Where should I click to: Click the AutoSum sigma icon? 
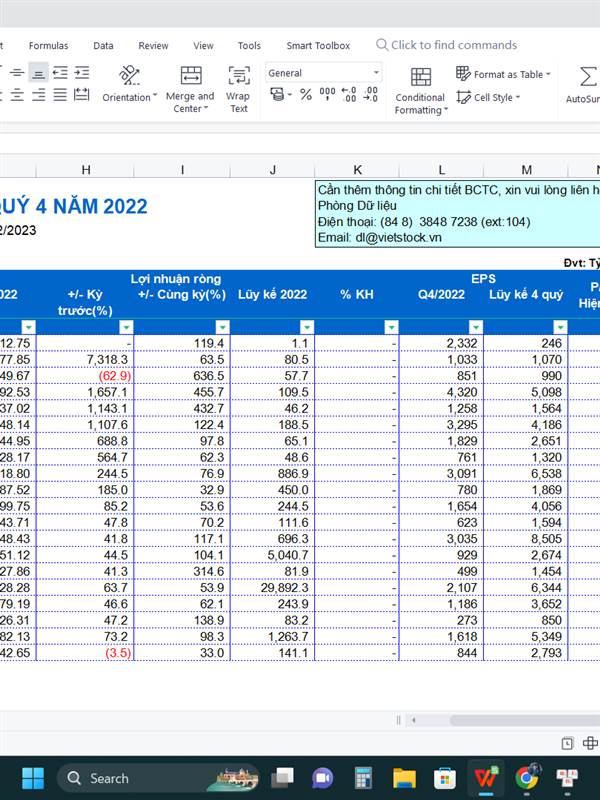(588, 77)
